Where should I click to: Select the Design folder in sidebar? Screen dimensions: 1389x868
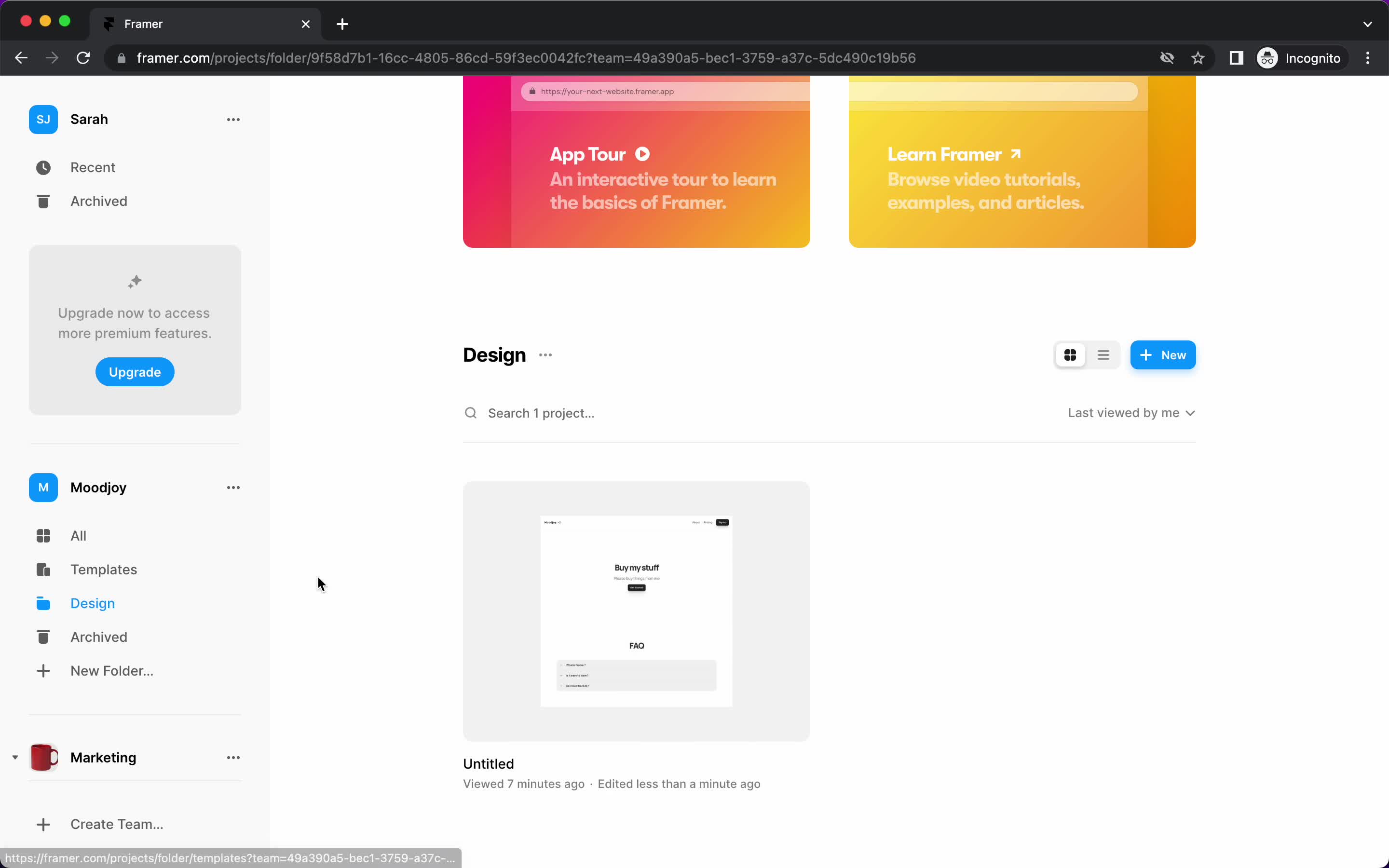point(92,603)
